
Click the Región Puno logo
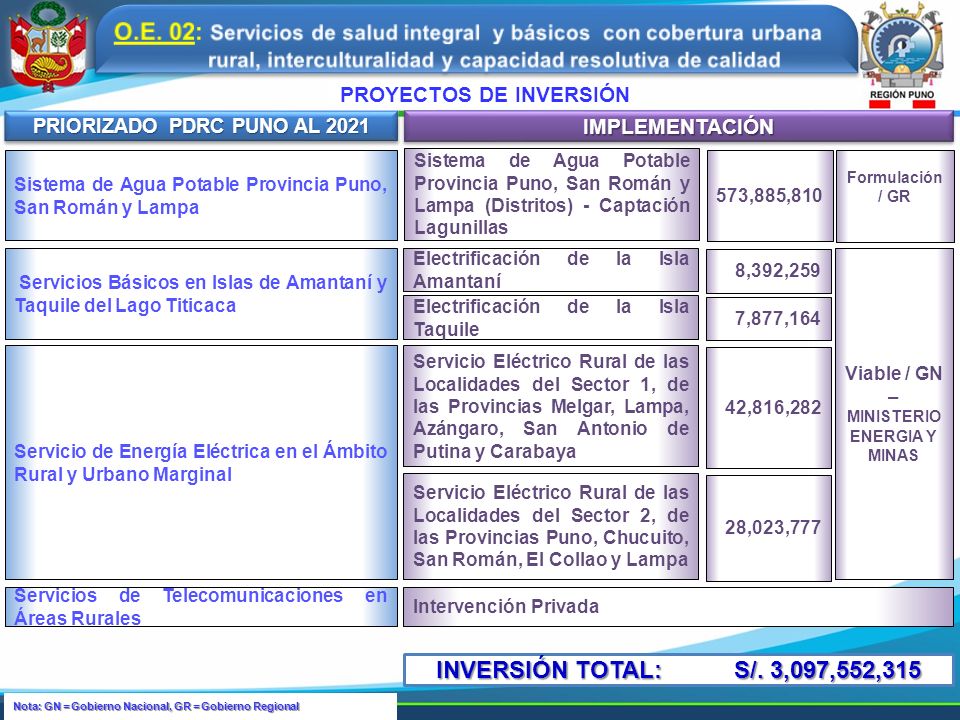pos(901,54)
